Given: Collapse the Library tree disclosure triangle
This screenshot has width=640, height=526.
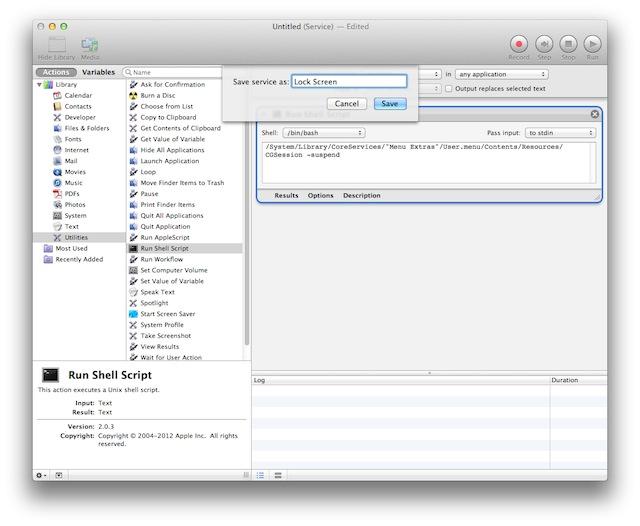Looking at the screenshot, I should tap(39, 85).
